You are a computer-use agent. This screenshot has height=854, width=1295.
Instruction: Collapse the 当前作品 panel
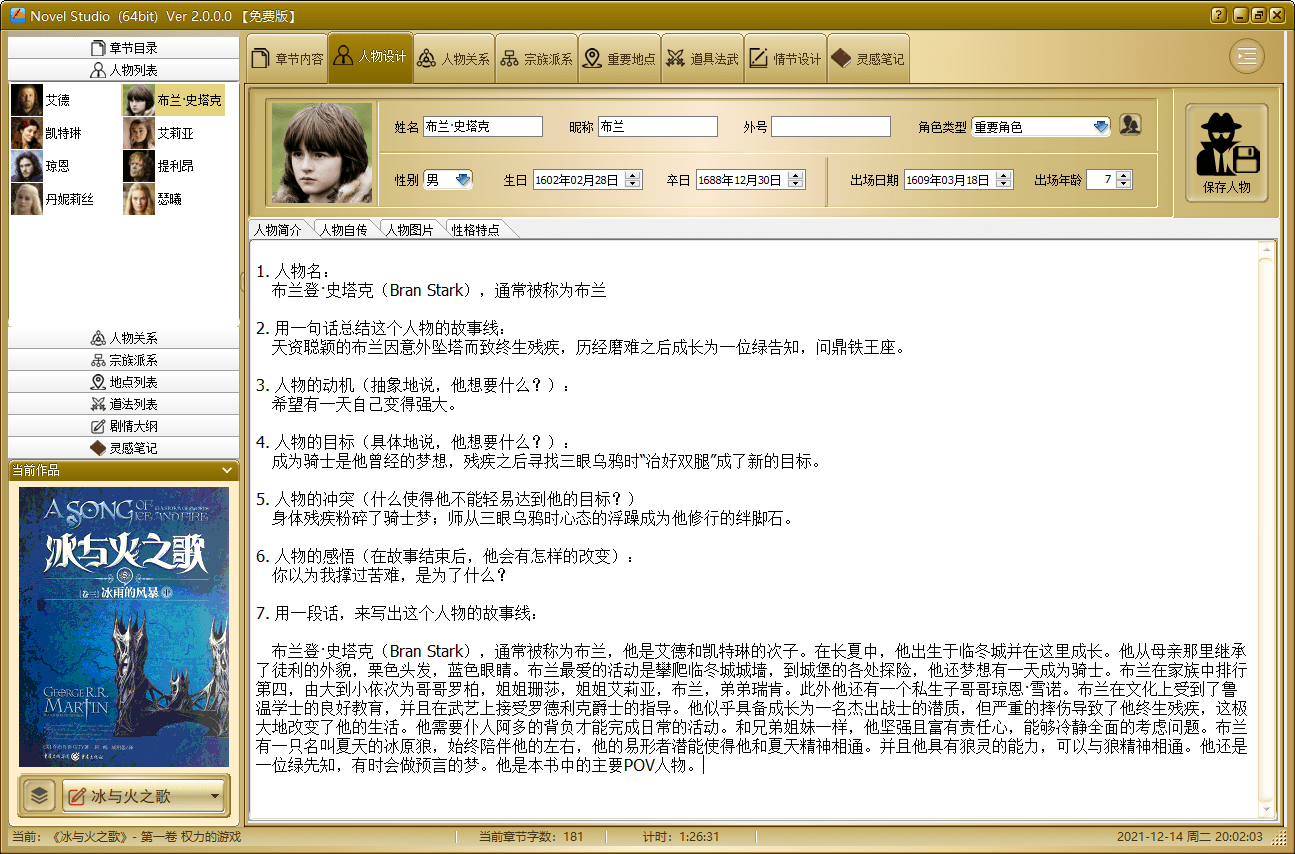227,470
